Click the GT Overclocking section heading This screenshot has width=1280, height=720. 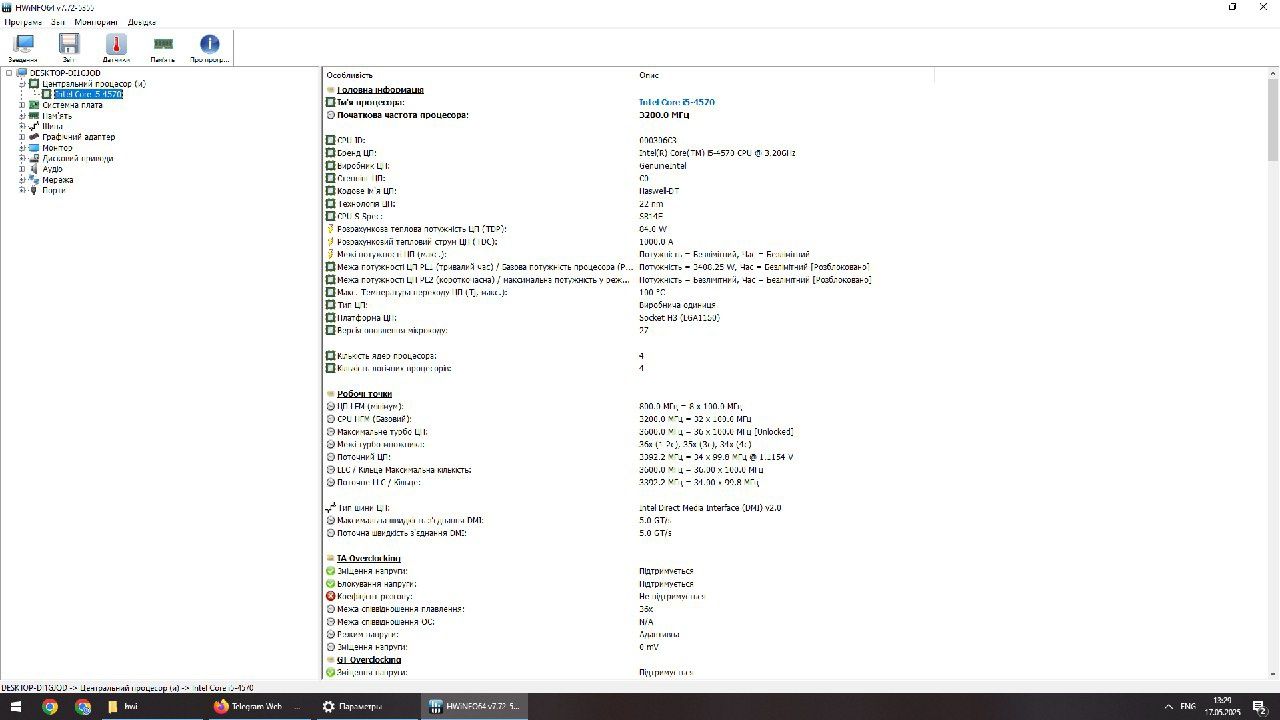click(368, 660)
